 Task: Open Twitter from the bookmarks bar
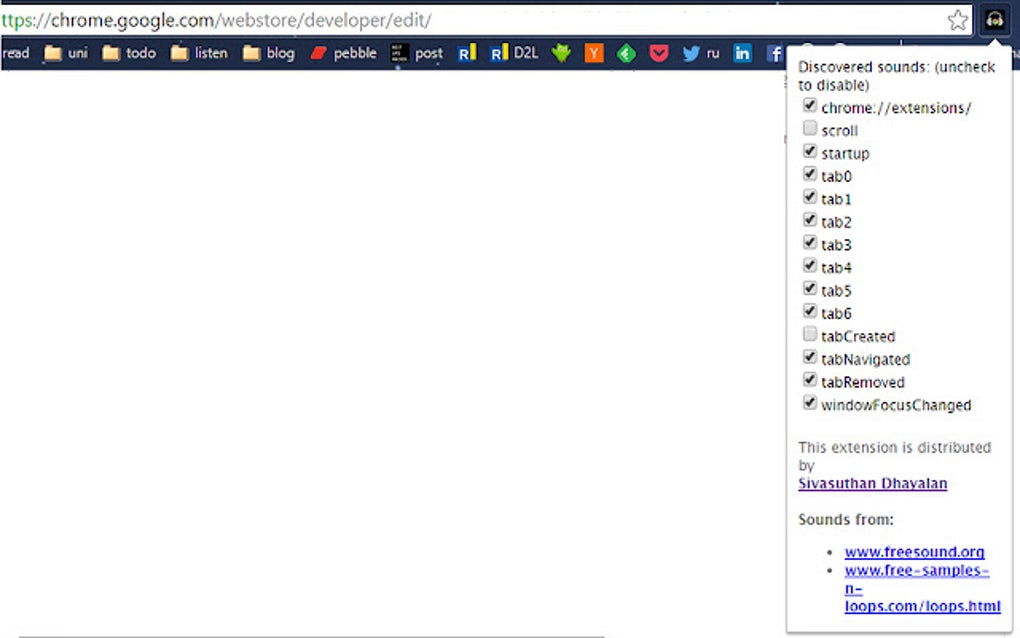(692, 53)
